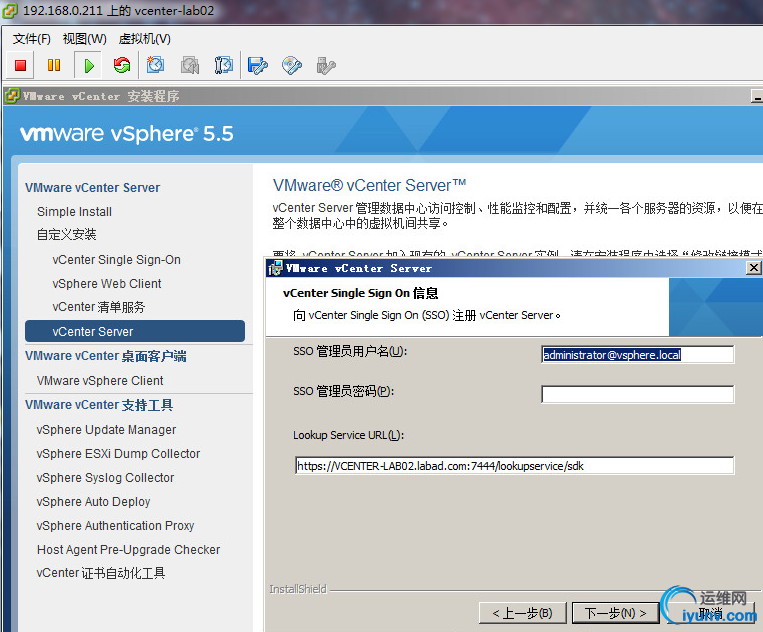Click the Lookup Service URL(L) label
This screenshot has height=632, width=763.
(348, 435)
